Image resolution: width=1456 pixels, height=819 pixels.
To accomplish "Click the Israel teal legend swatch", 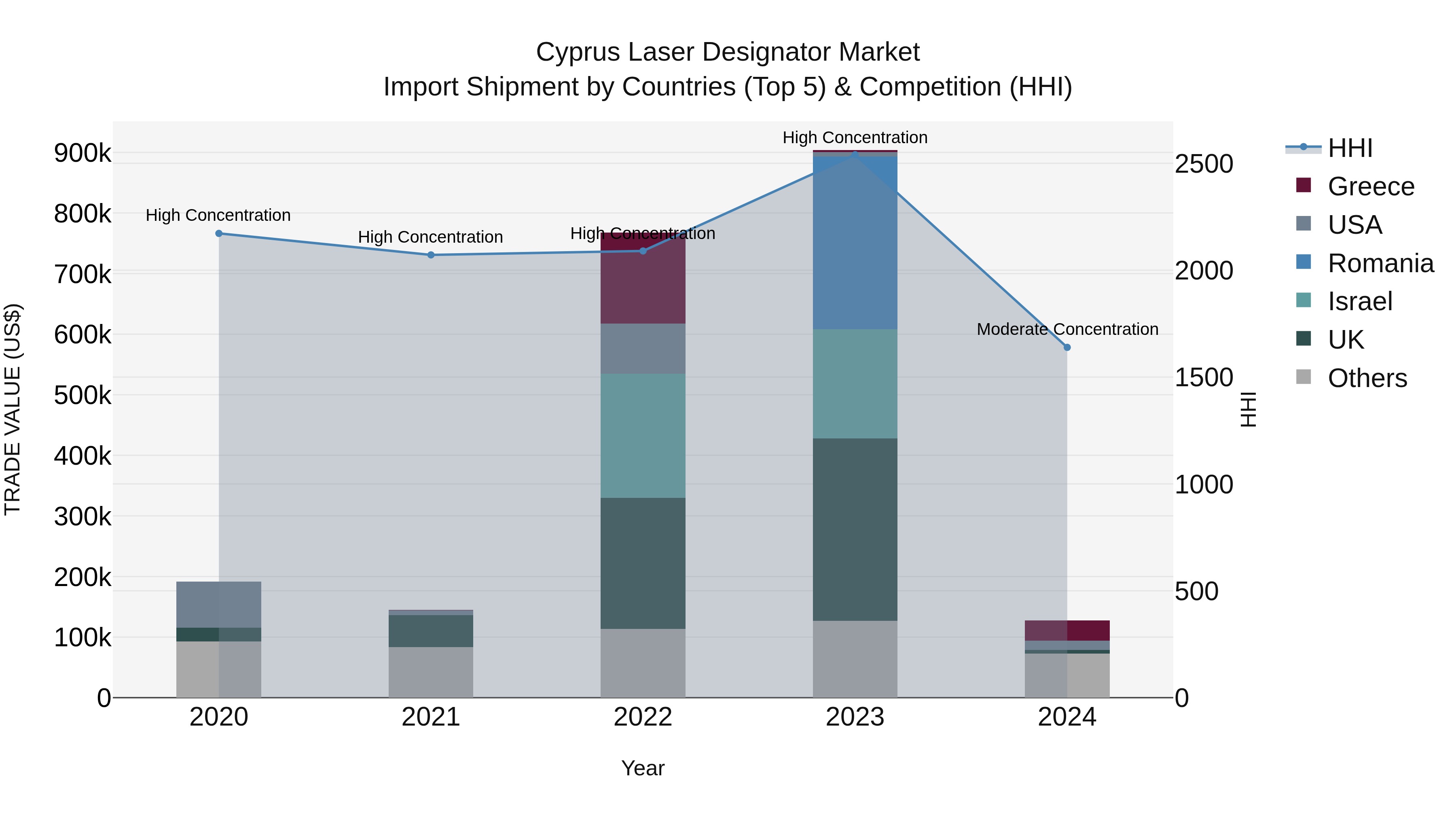I will [x=1304, y=300].
